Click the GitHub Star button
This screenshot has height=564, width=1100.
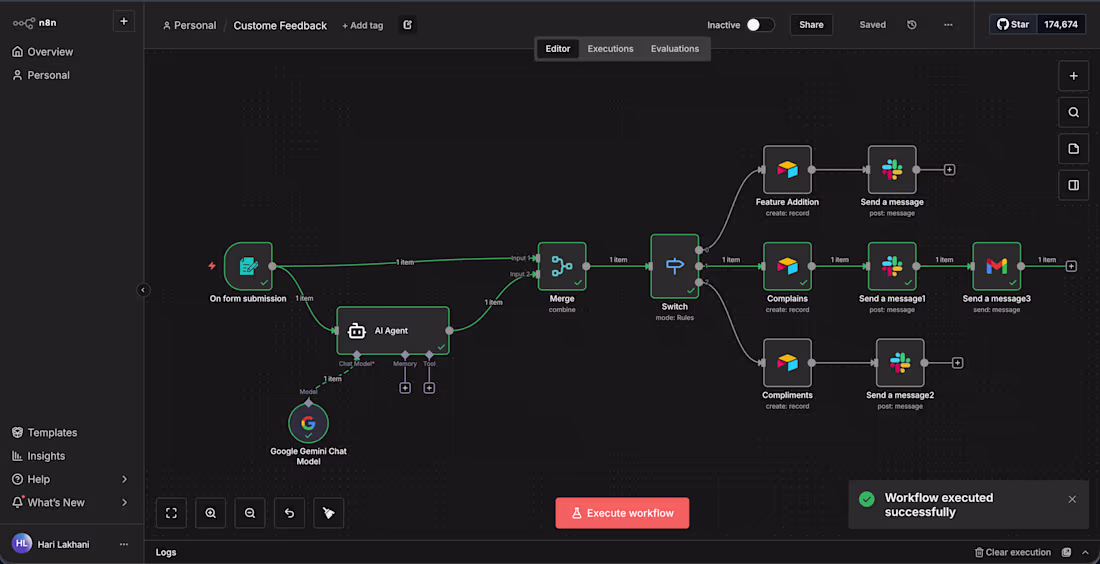1014,25
